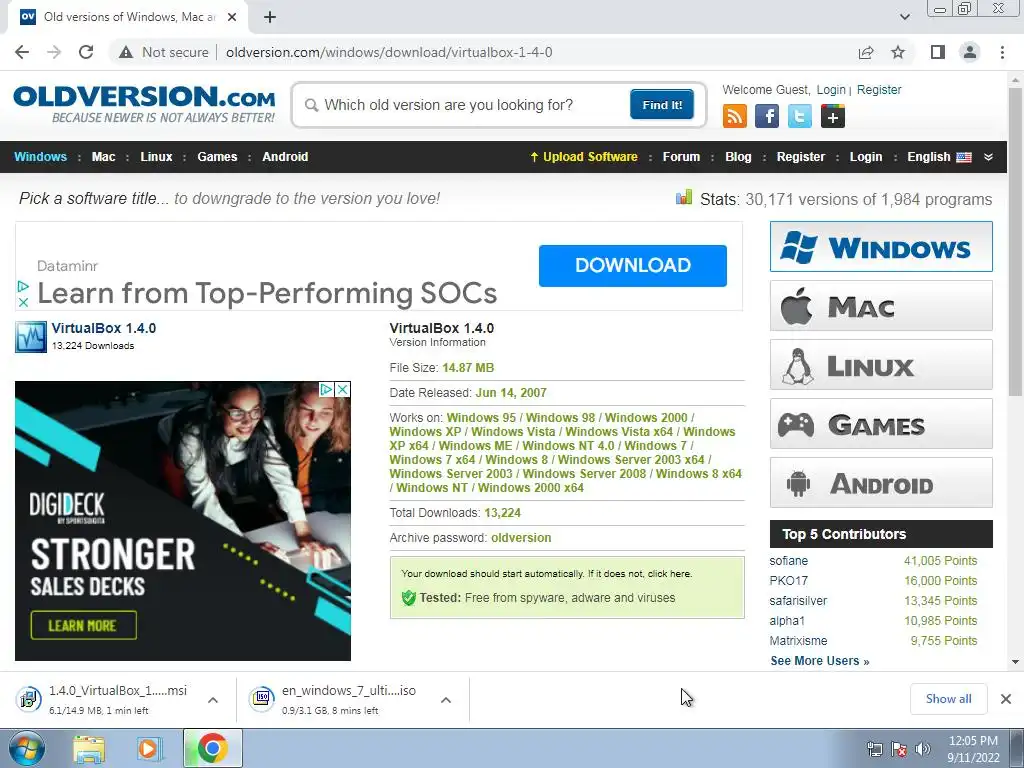Choose the Games category sidebar button
Screen dimensions: 1024x768
pos(880,423)
